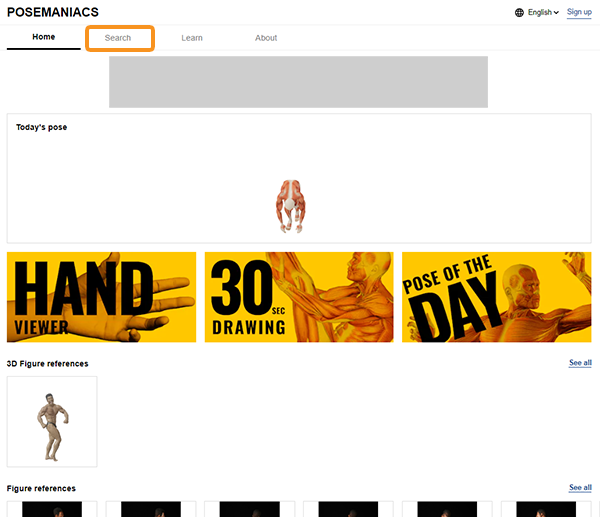Screen dimensions: 600x517
Task: Click the Today's pose heading
Action: pyautogui.click(x=41, y=127)
